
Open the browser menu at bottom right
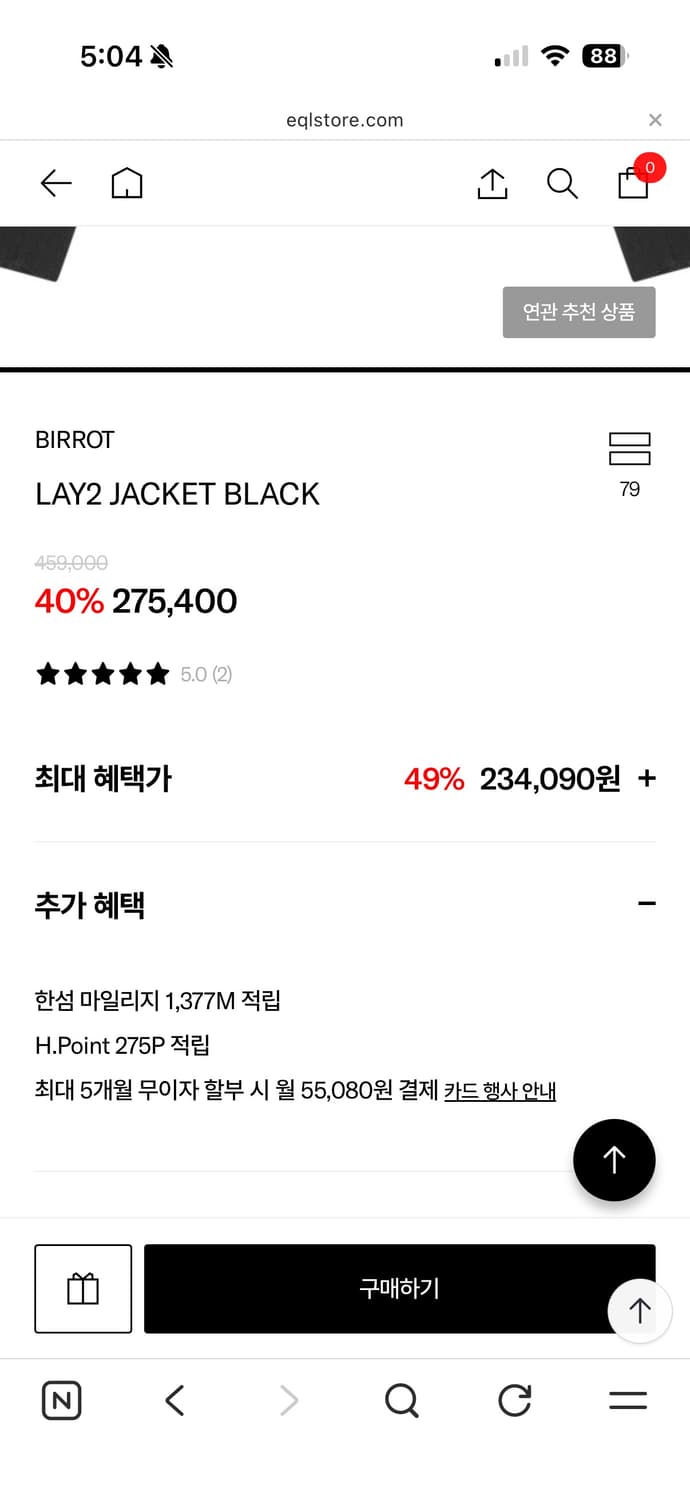pos(627,1400)
